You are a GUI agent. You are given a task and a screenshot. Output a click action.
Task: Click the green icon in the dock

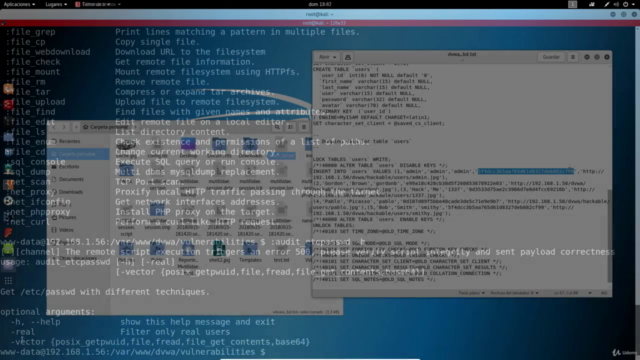pyautogui.click(x=8, y=249)
